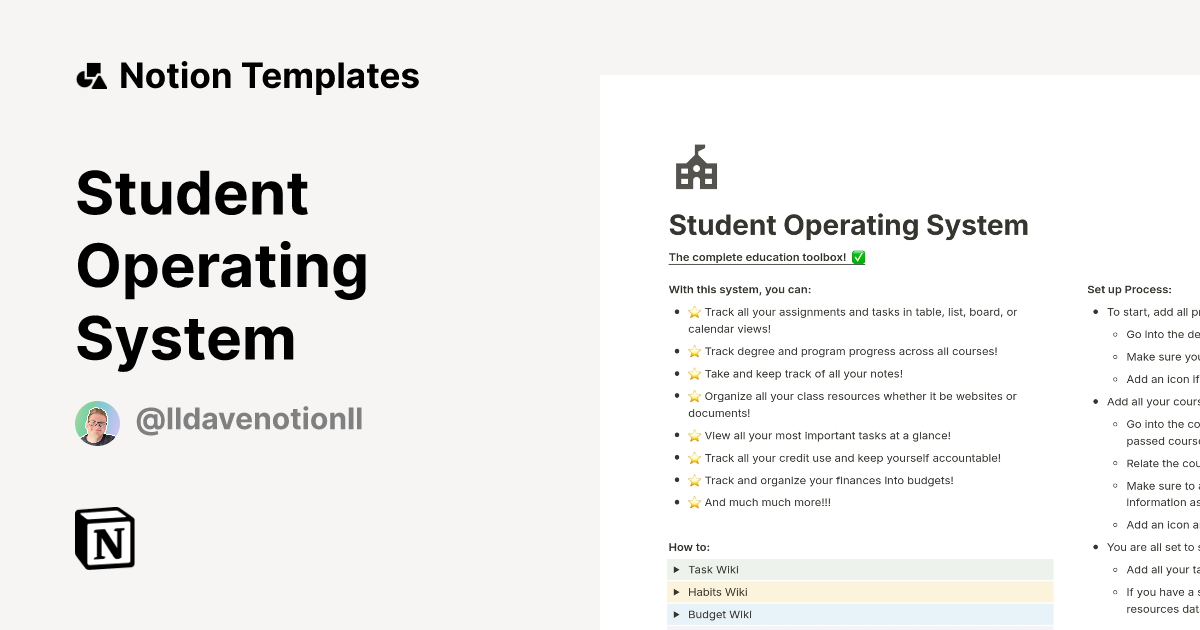
Task: Click the star emoji beside degree progress bullet
Action: [x=694, y=351]
